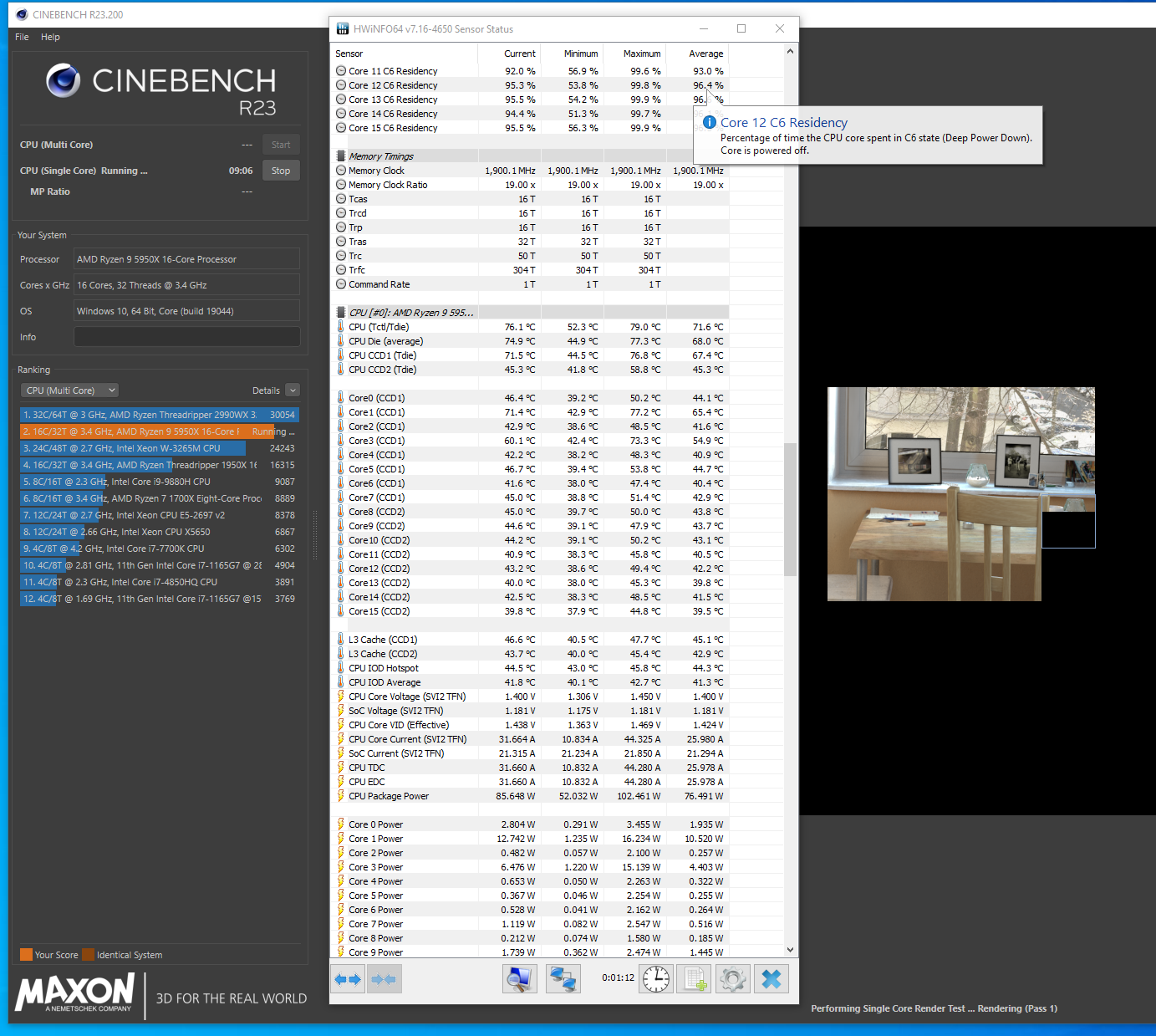The width and height of the screenshot is (1156, 1036).
Task: Select the running Ryzen 9 5950X ranking entry
Action: pyautogui.click(x=159, y=431)
